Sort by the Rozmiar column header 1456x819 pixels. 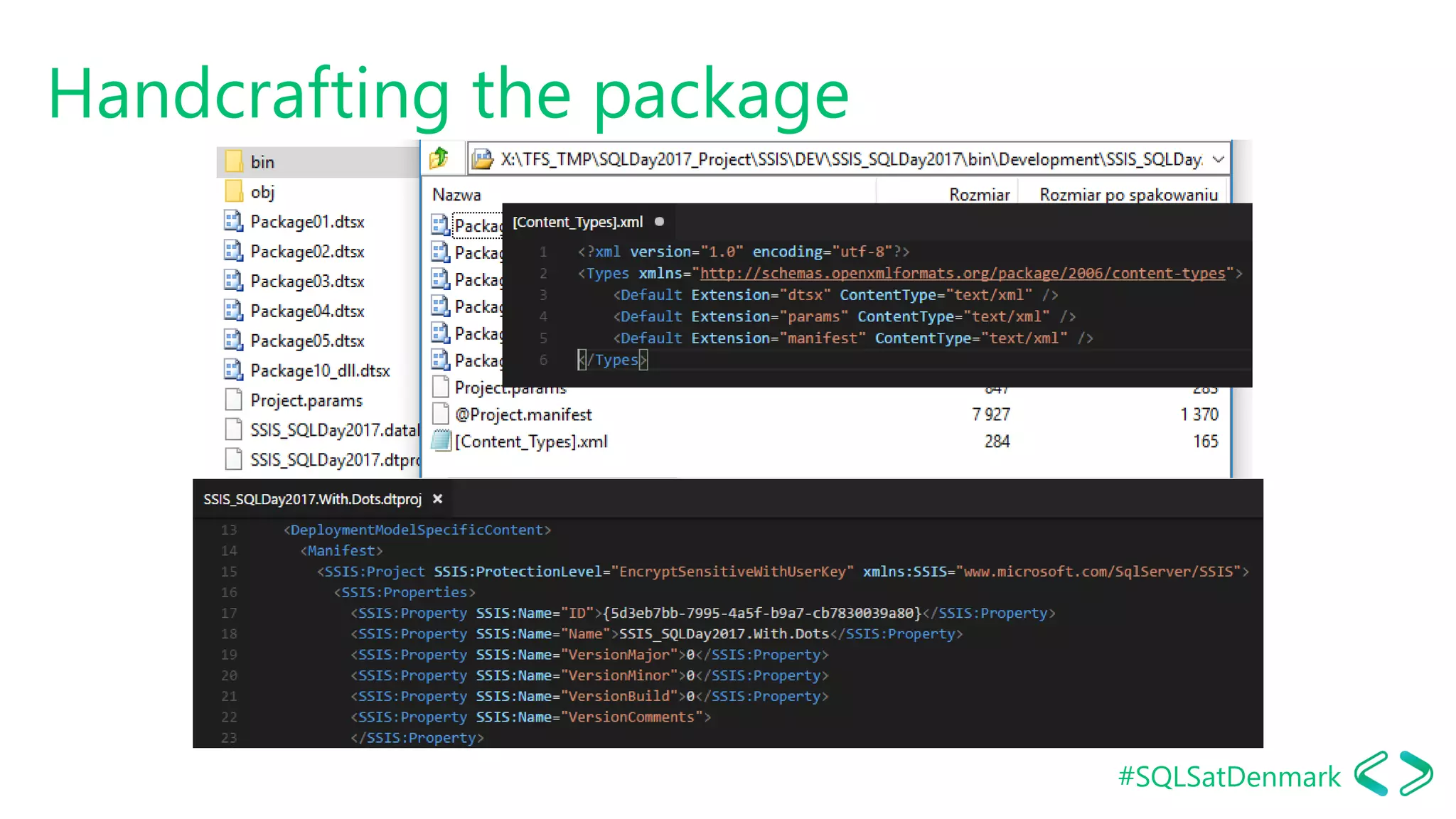point(979,195)
